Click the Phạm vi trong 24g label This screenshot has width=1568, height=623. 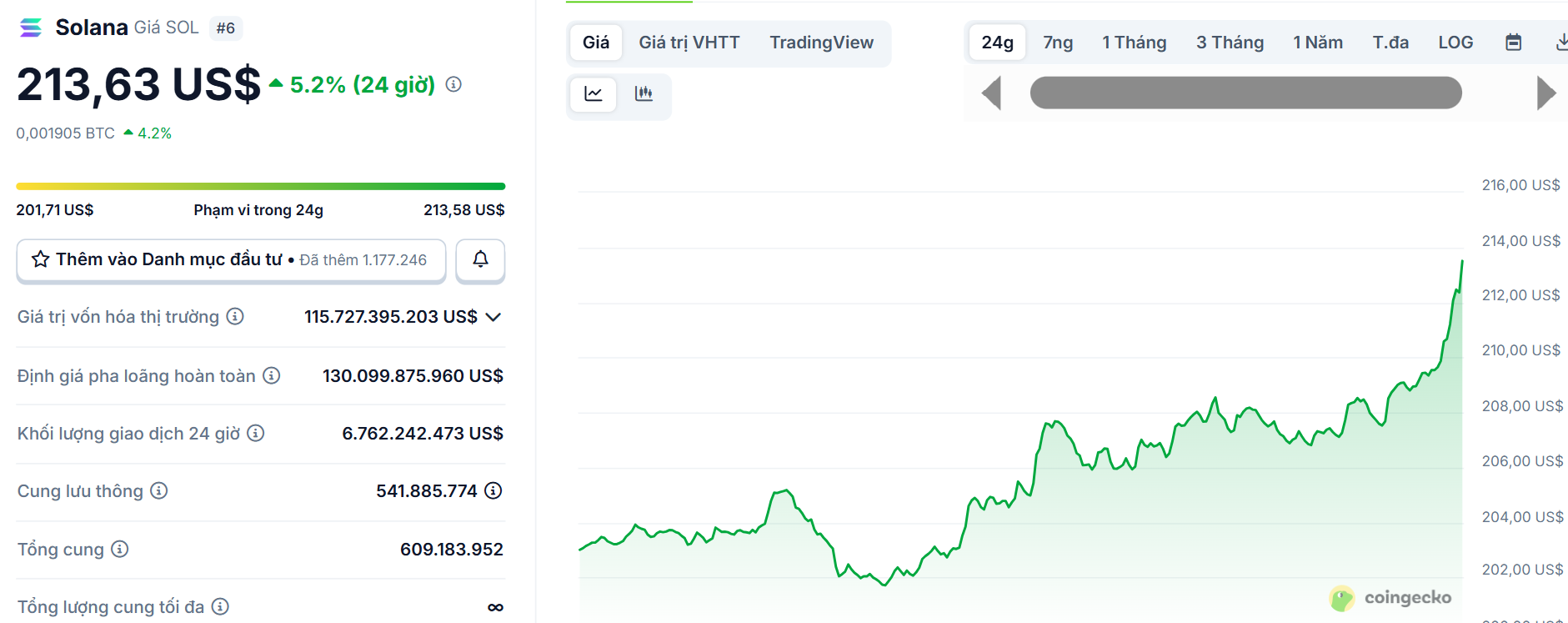tap(258, 210)
